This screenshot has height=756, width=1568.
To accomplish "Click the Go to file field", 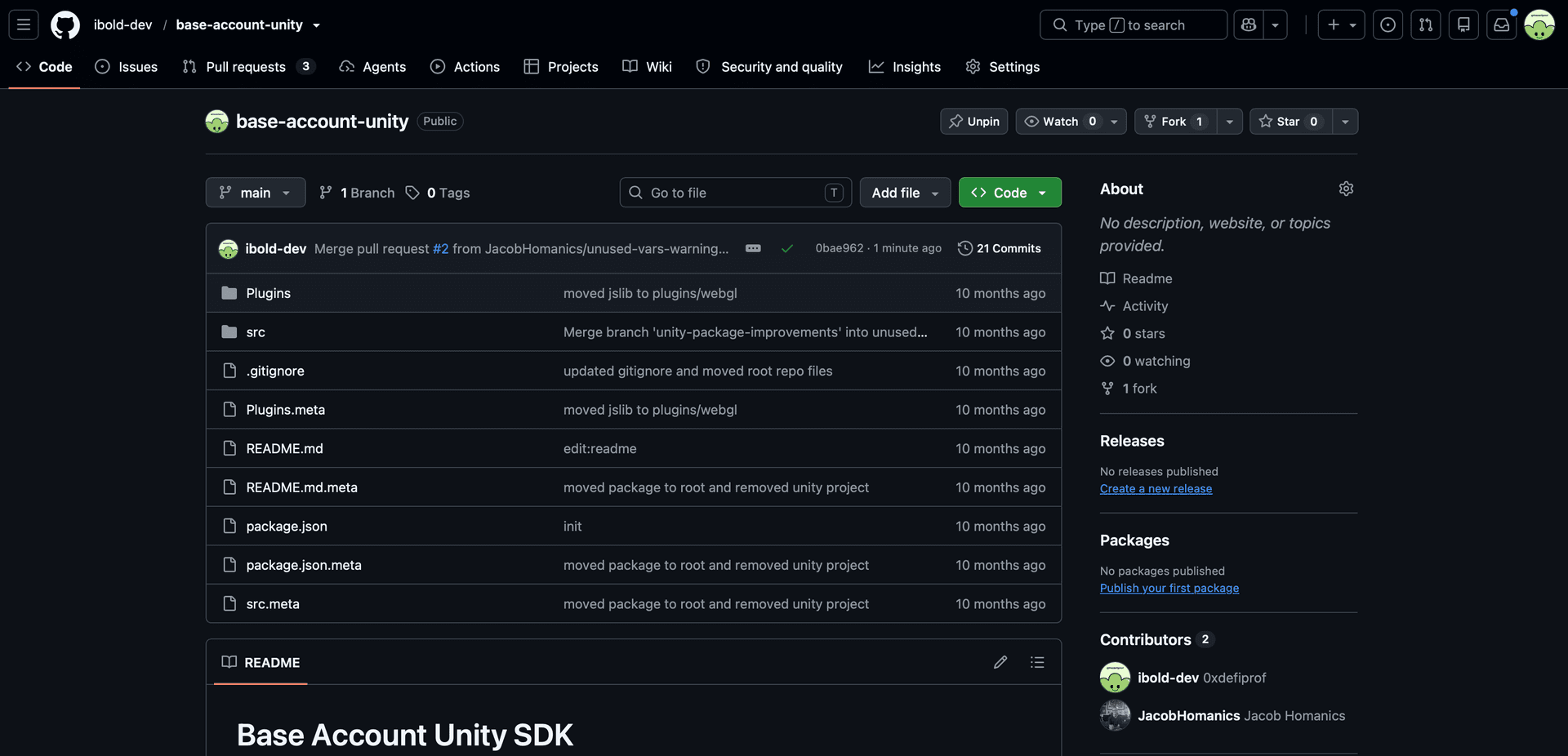I will [736, 193].
